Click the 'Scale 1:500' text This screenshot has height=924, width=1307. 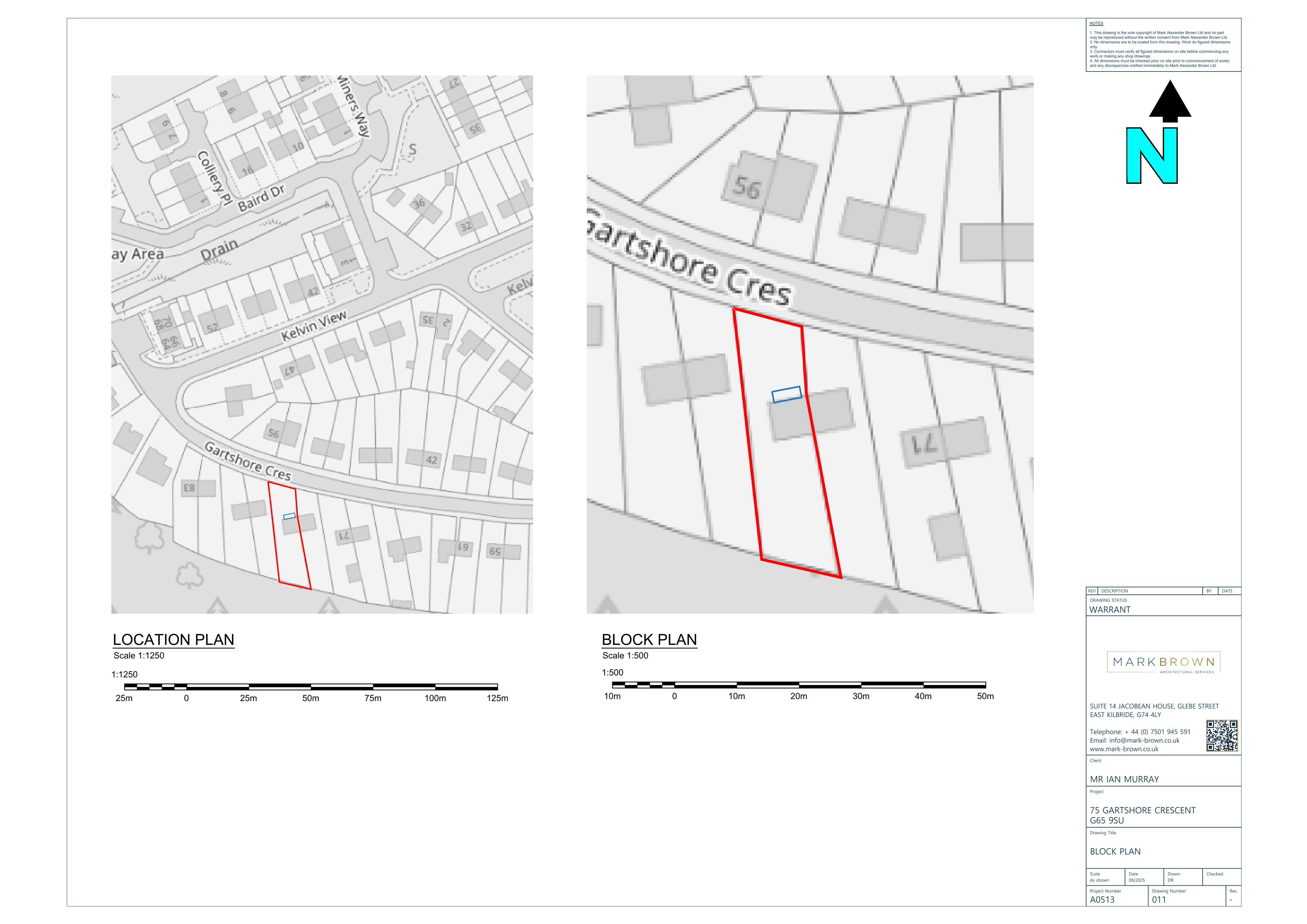(x=626, y=656)
